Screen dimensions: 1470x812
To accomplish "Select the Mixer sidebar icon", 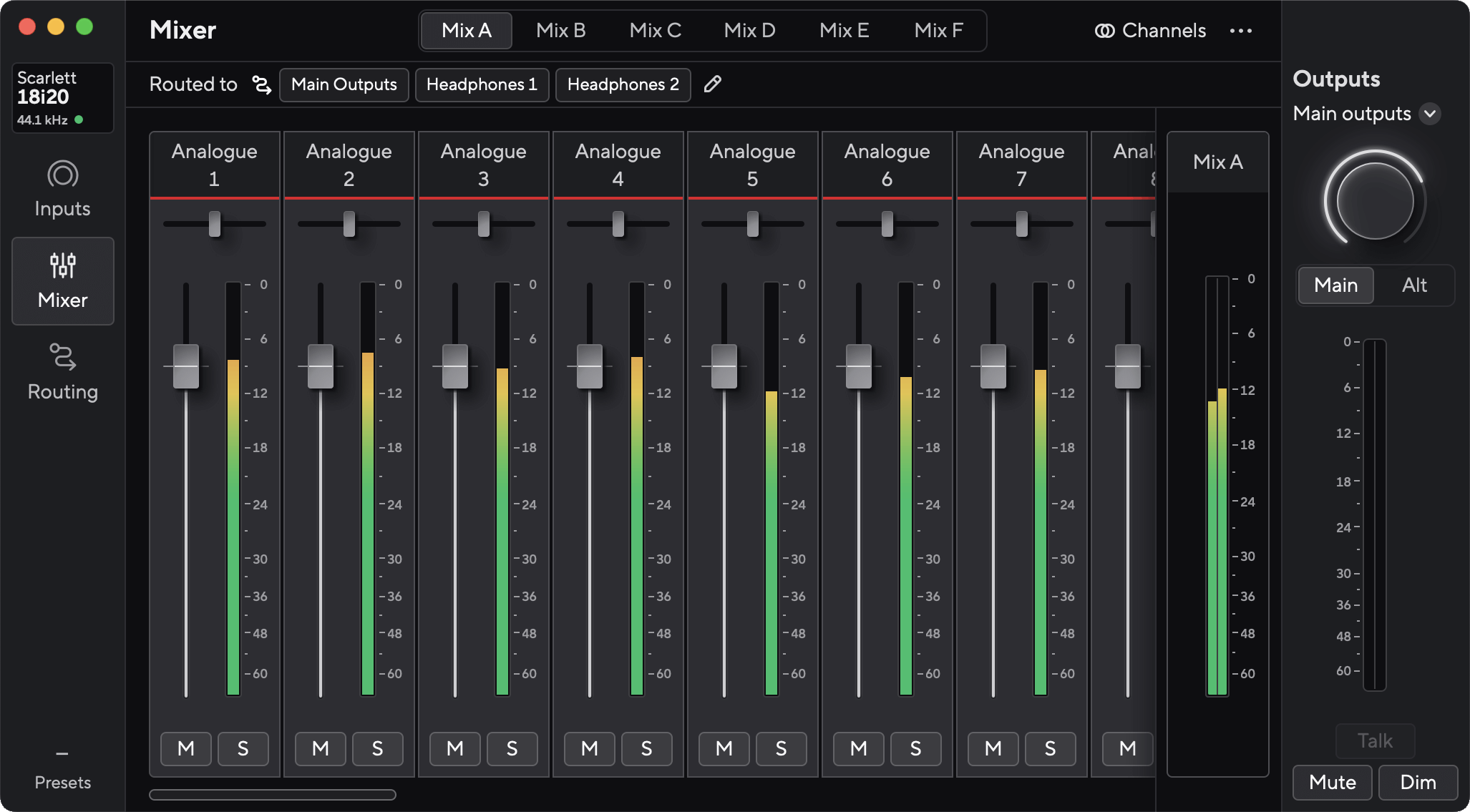I will tap(63, 265).
